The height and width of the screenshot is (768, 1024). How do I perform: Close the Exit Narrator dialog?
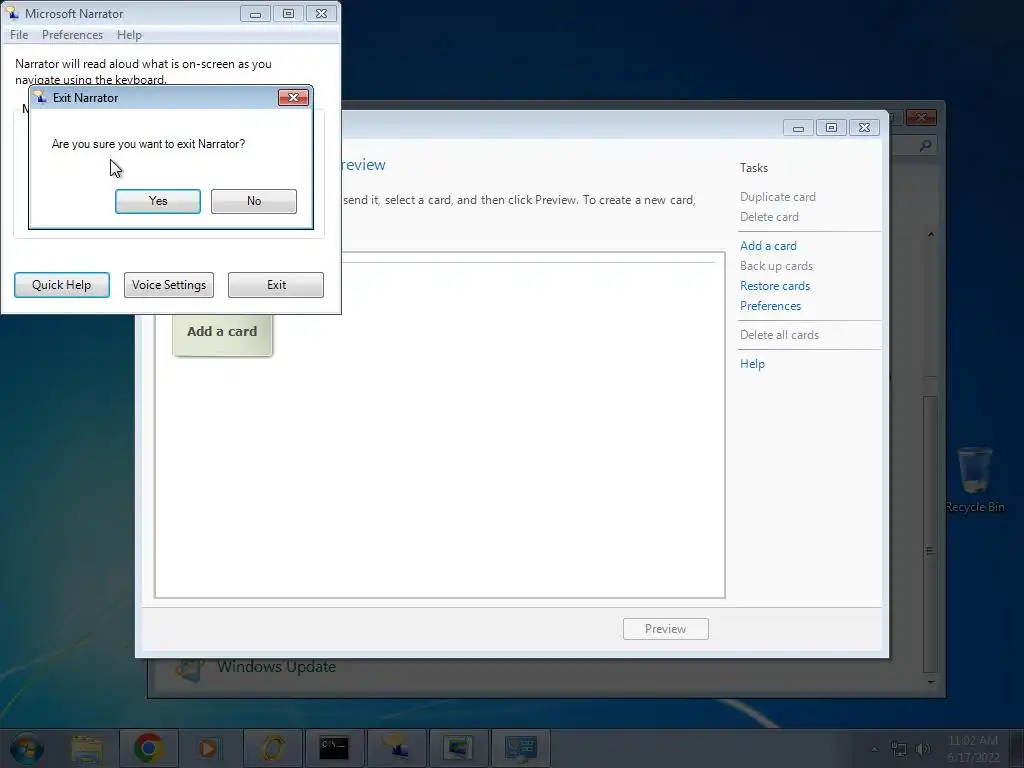293,97
